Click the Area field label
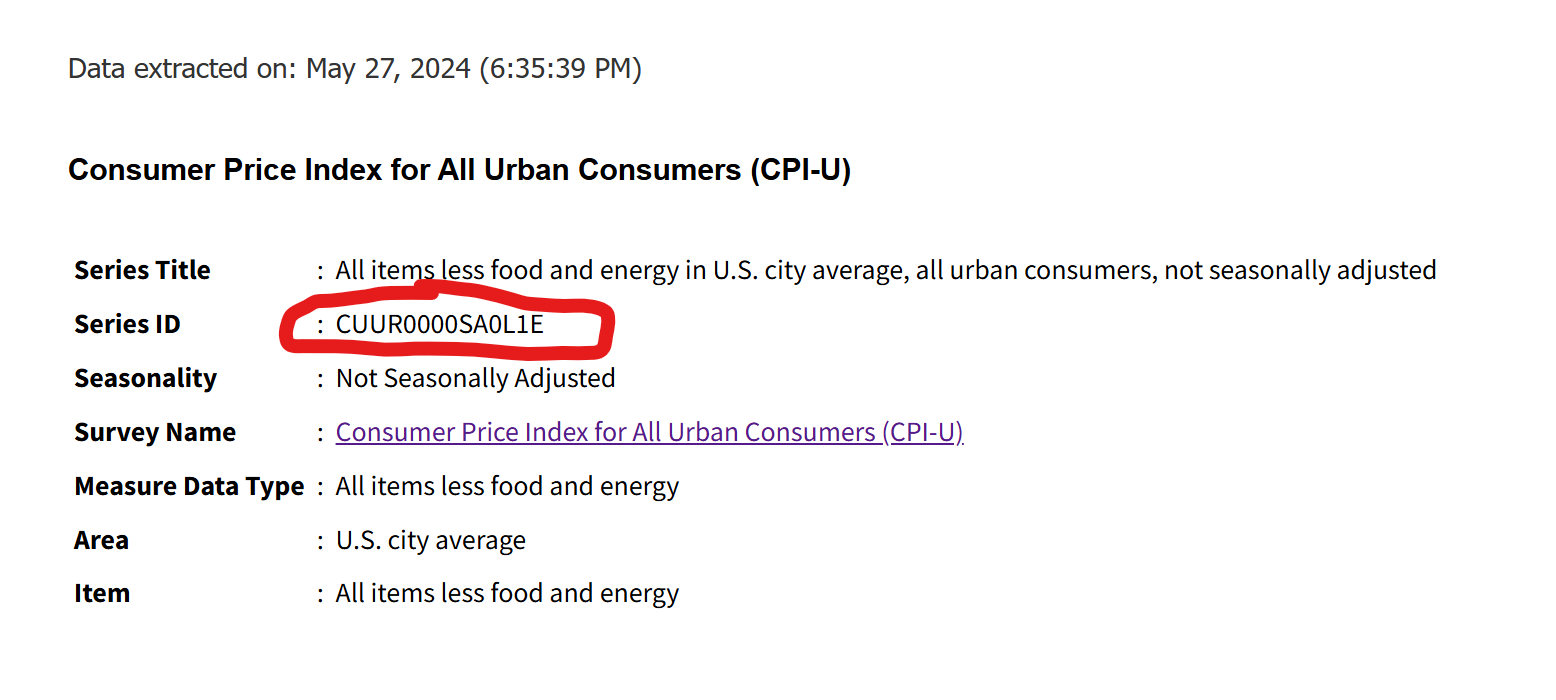Screen dimensions: 1556x700 (x=101, y=540)
